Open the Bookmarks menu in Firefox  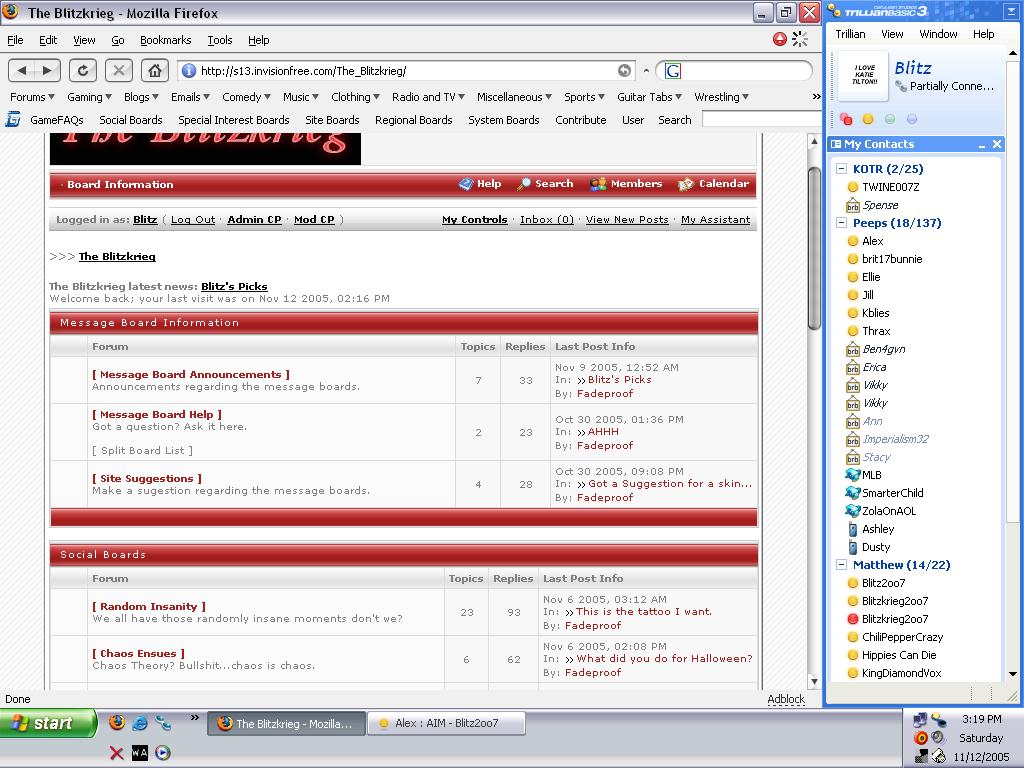click(x=165, y=40)
